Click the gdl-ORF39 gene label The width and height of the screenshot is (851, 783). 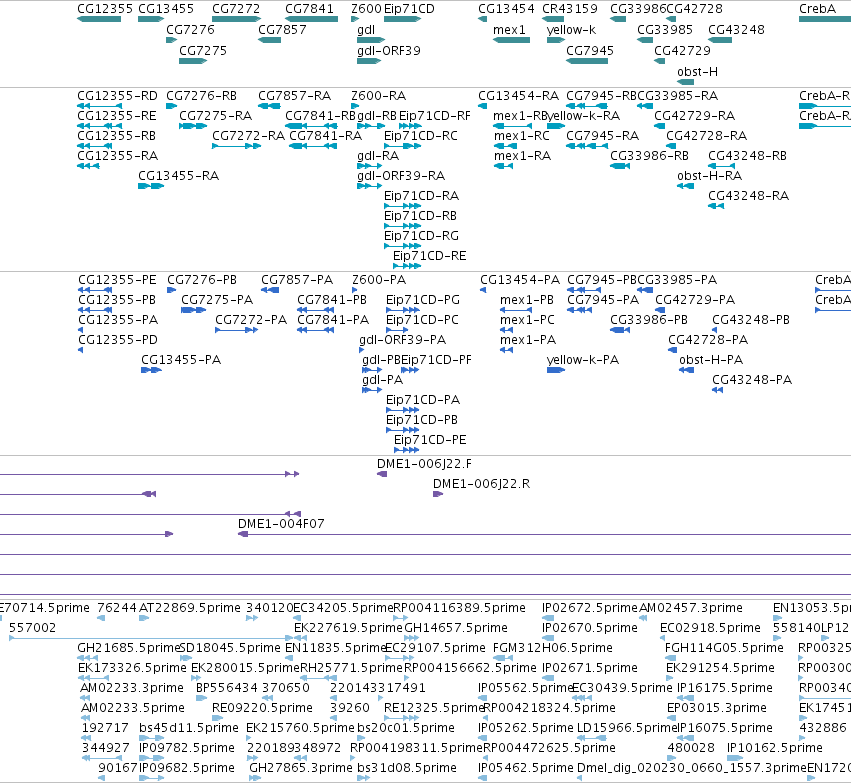click(389, 50)
